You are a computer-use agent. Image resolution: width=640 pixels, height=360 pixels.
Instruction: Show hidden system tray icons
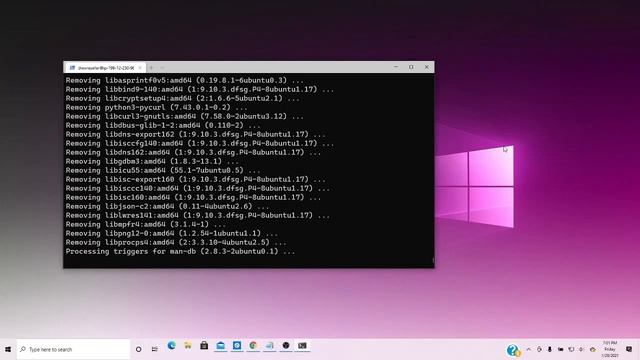coord(529,349)
